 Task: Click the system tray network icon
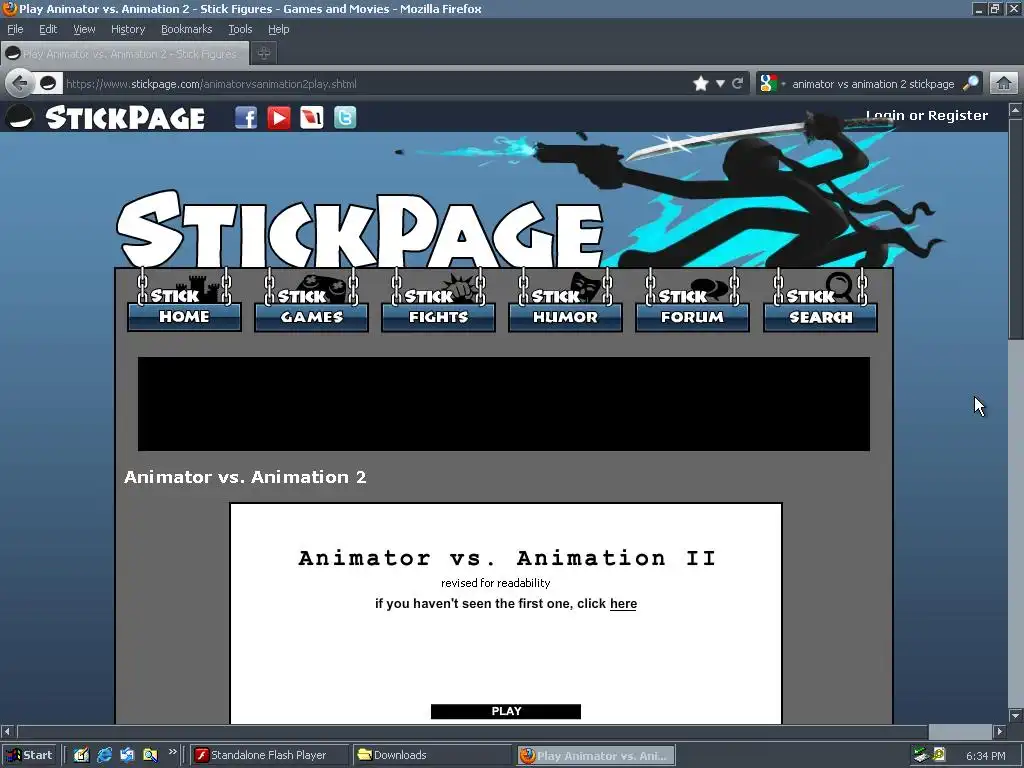point(921,755)
